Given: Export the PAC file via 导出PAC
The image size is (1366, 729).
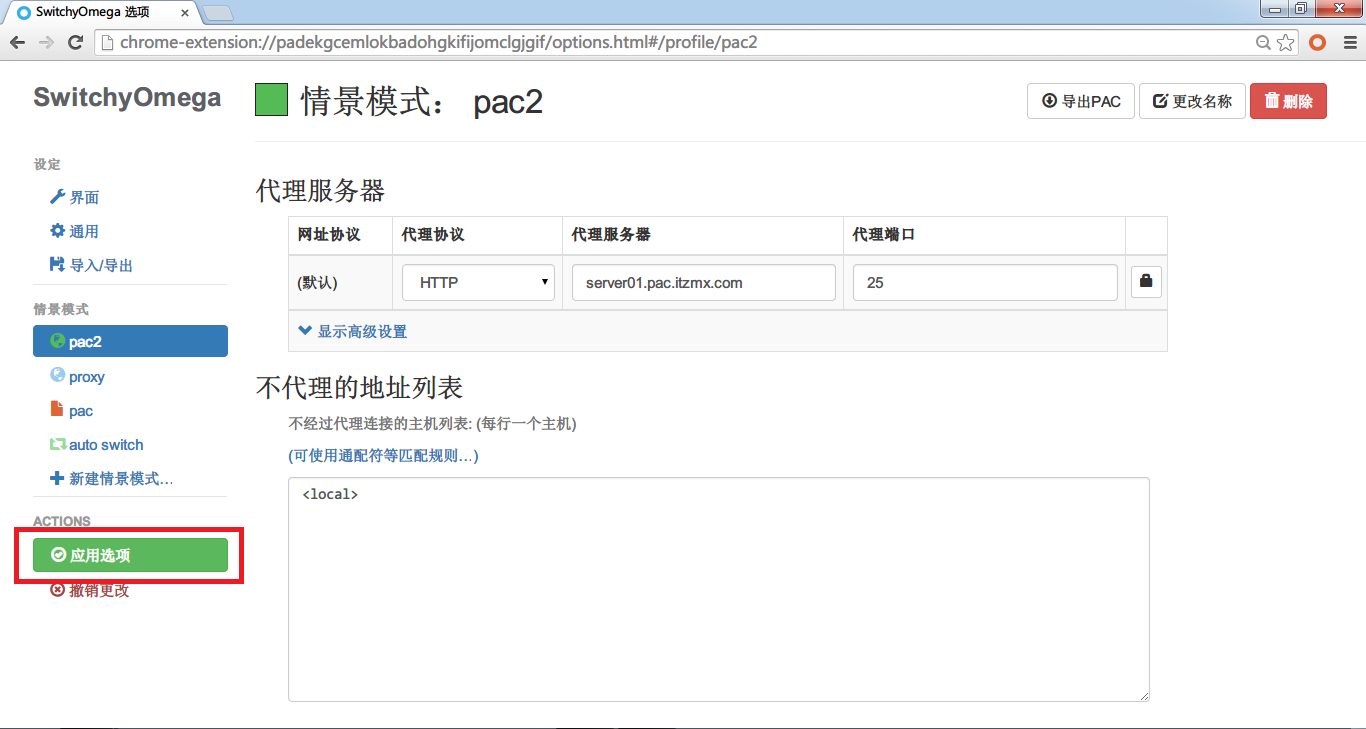Looking at the screenshot, I should point(1080,101).
